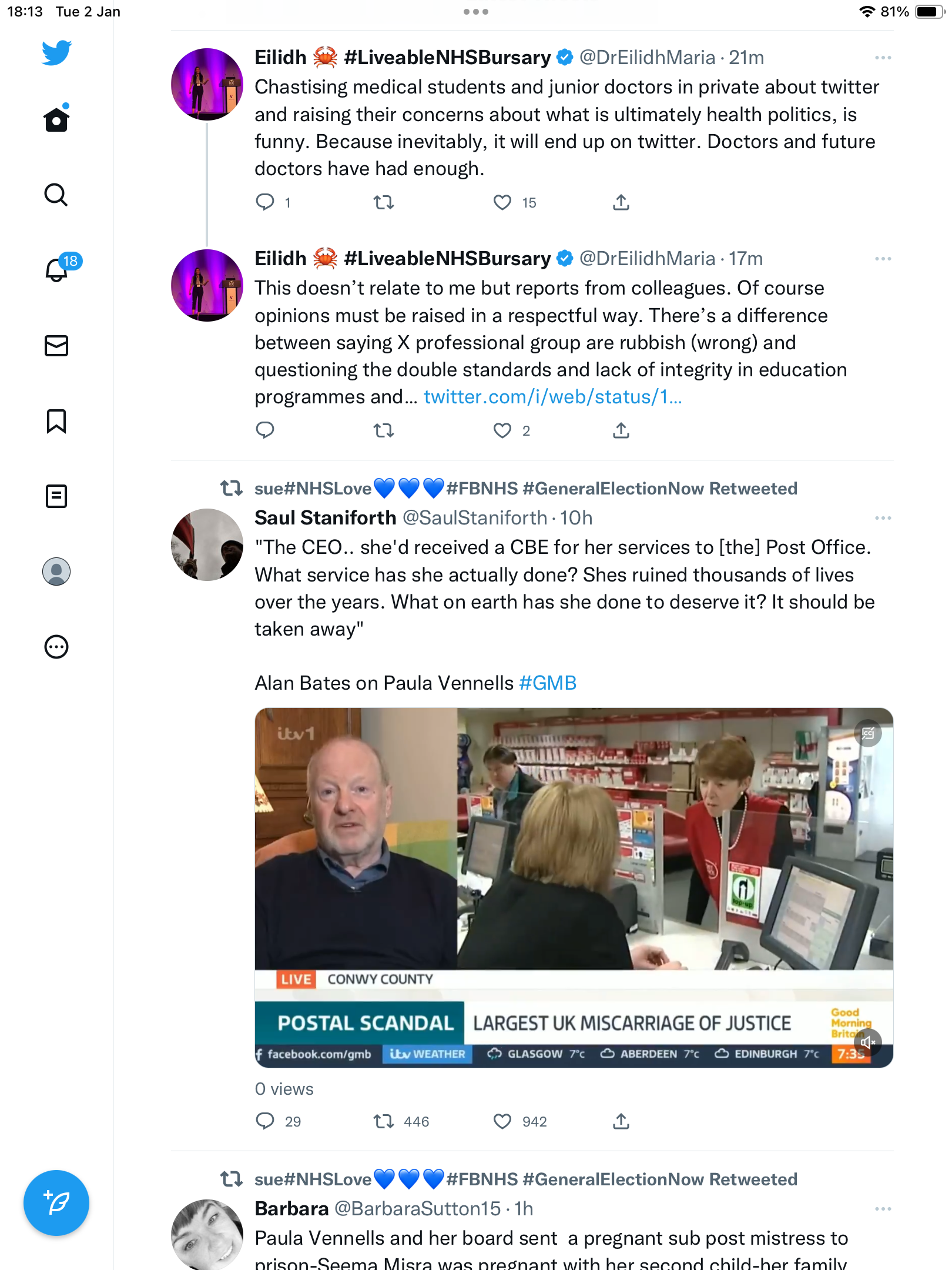
Task: Open more options on Eilidh's 21m tweet
Action: (883, 58)
